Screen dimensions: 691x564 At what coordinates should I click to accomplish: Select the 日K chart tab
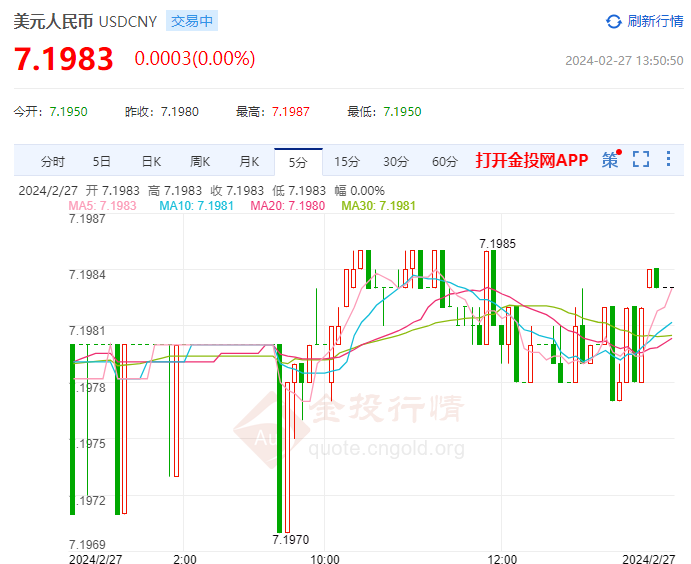[x=151, y=162]
